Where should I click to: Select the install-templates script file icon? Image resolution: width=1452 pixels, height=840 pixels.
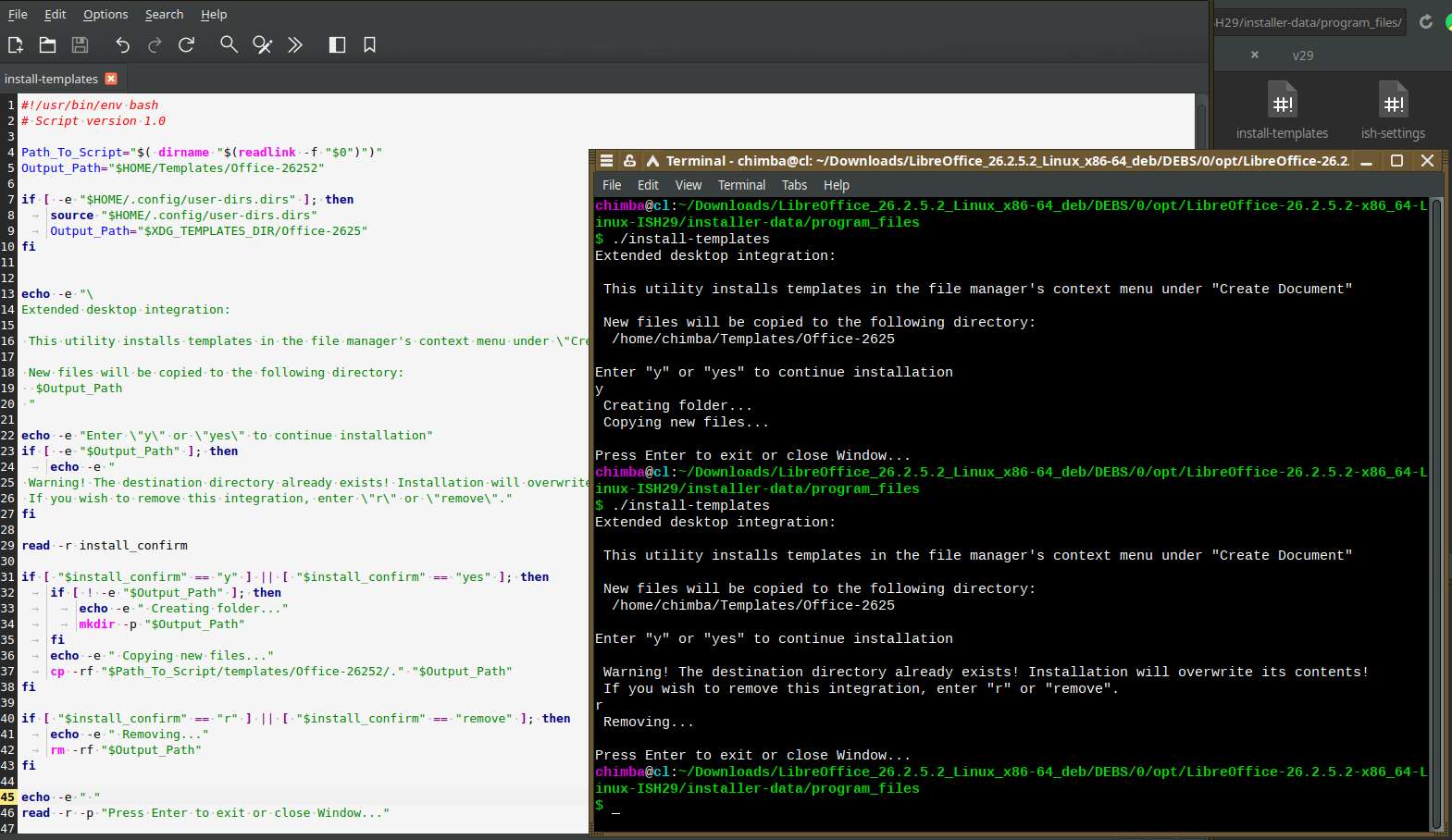click(x=1282, y=110)
